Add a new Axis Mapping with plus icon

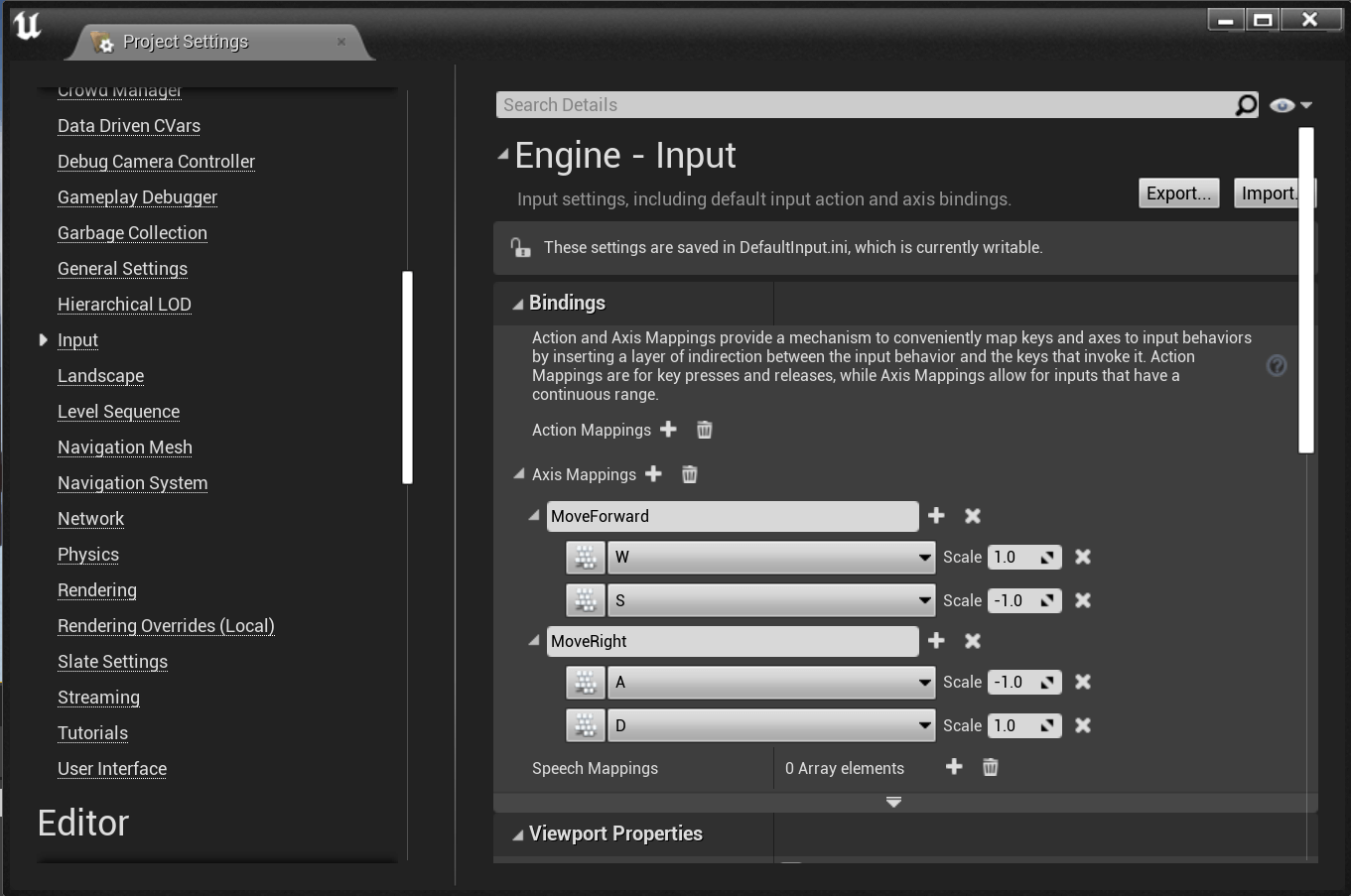[x=653, y=474]
